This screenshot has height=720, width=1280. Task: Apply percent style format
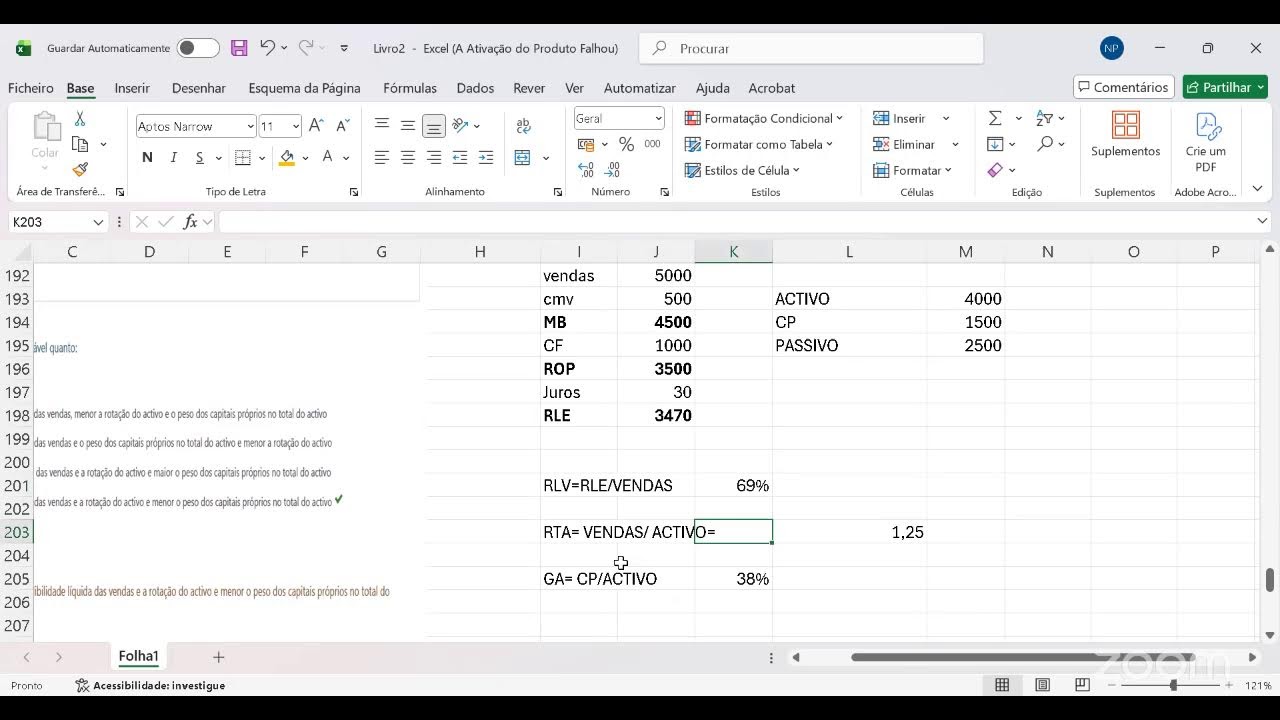click(x=626, y=144)
